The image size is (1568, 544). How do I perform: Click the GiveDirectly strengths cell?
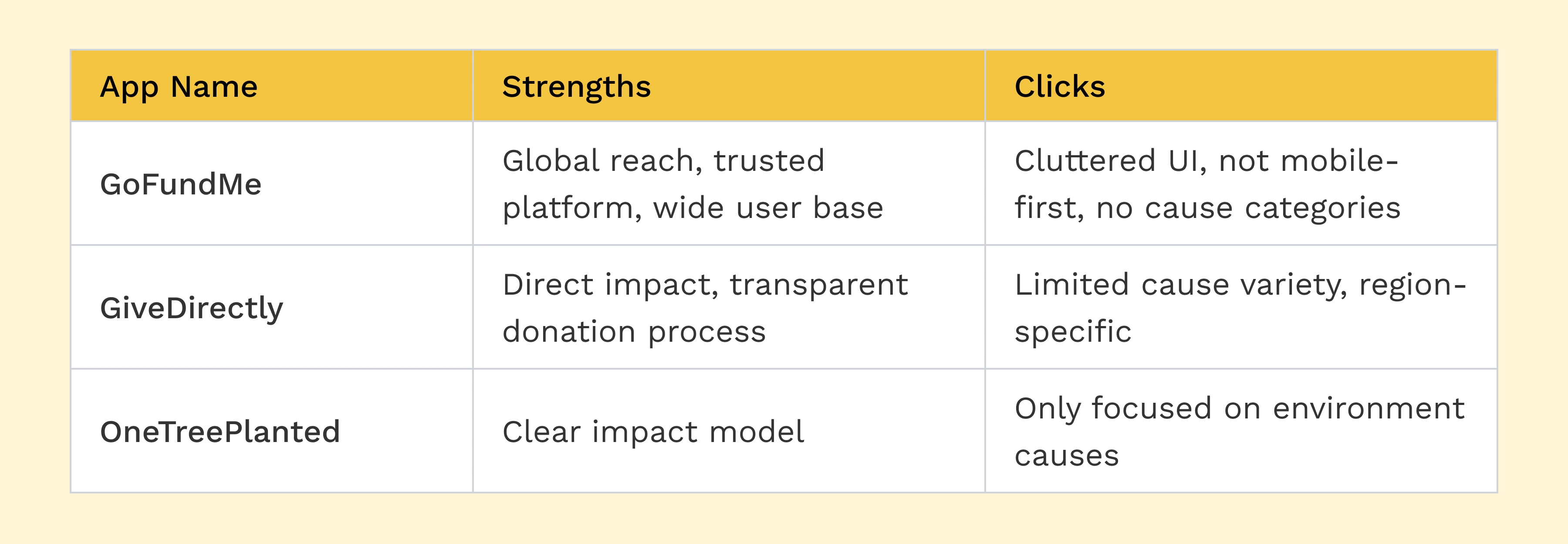(x=705, y=308)
